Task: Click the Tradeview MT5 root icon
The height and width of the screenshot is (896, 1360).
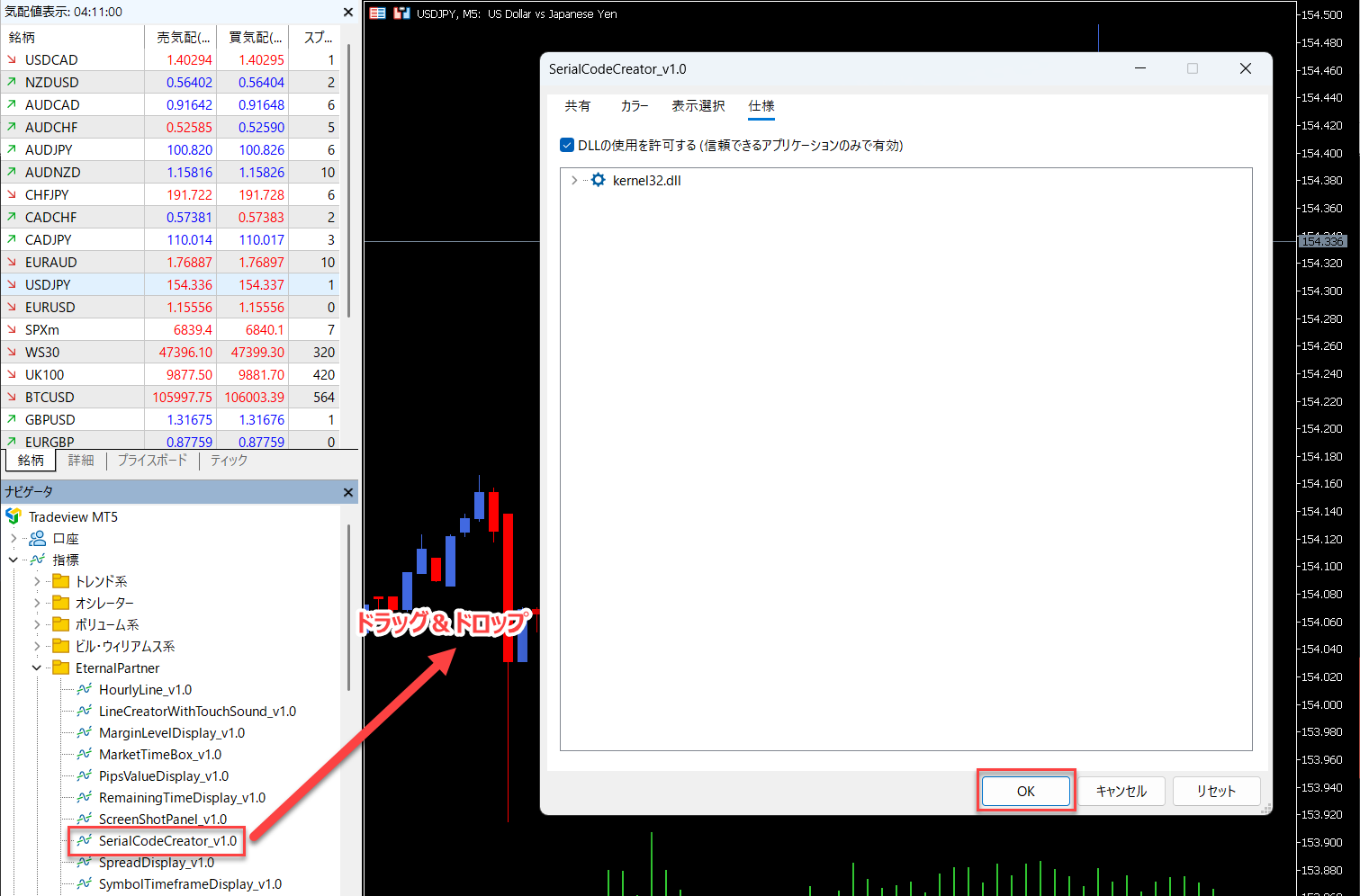Action: (x=14, y=516)
